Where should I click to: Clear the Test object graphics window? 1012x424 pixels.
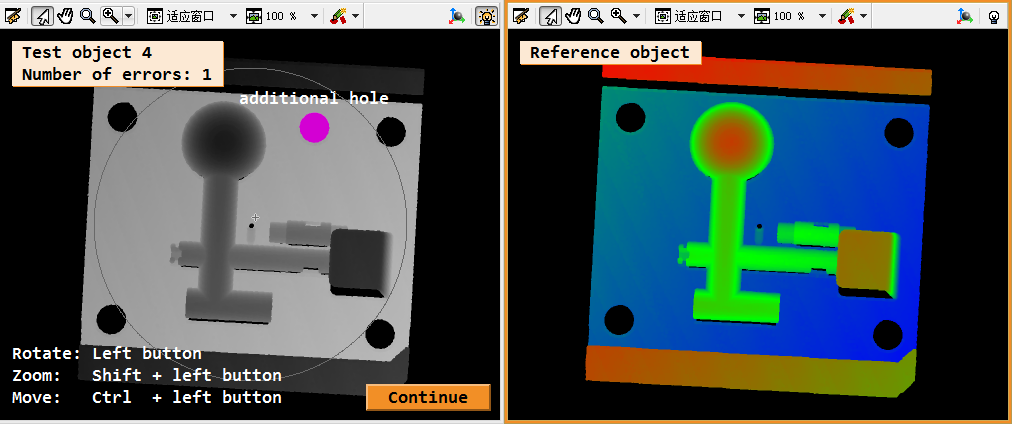click(14, 15)
